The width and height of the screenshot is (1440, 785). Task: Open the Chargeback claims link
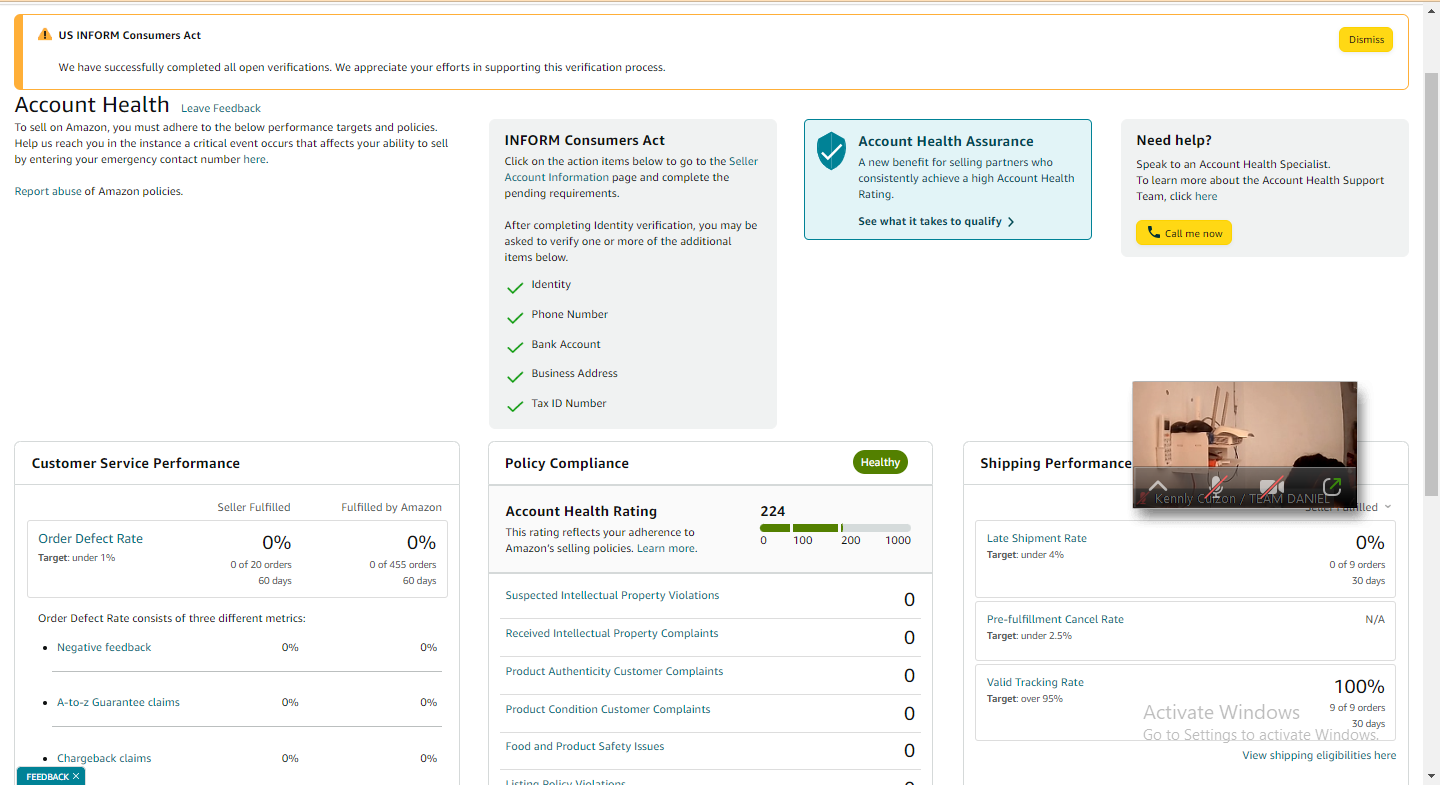[104, 758]
